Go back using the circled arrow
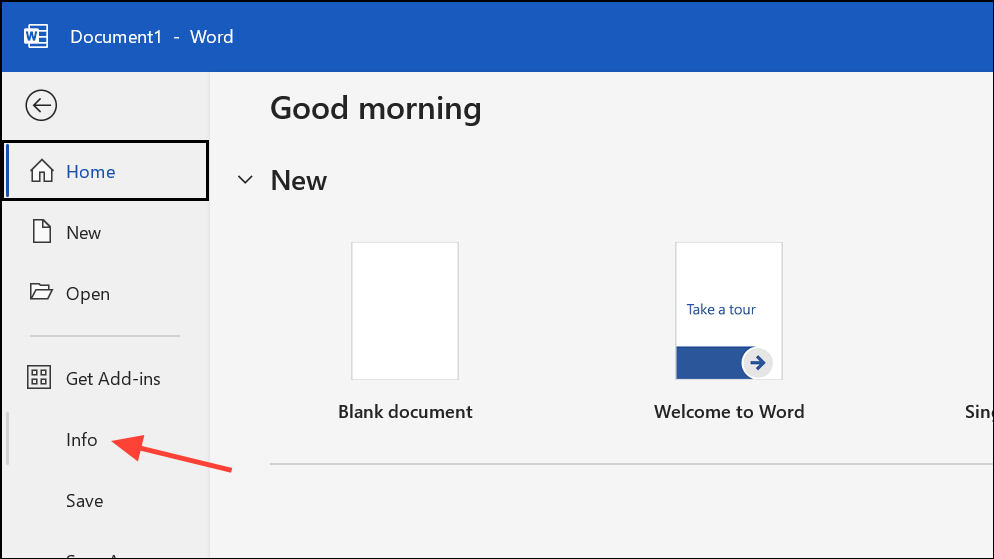The height and width of the screenshot is (559, 994). point(42,105)
